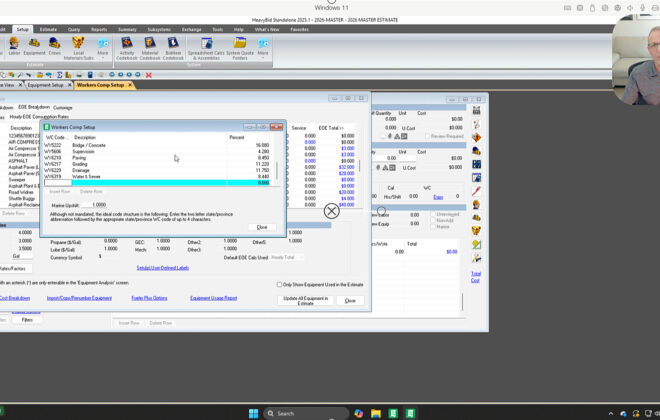Open the Estimate ribbon tab
The image size is (660, 420).
47,30
